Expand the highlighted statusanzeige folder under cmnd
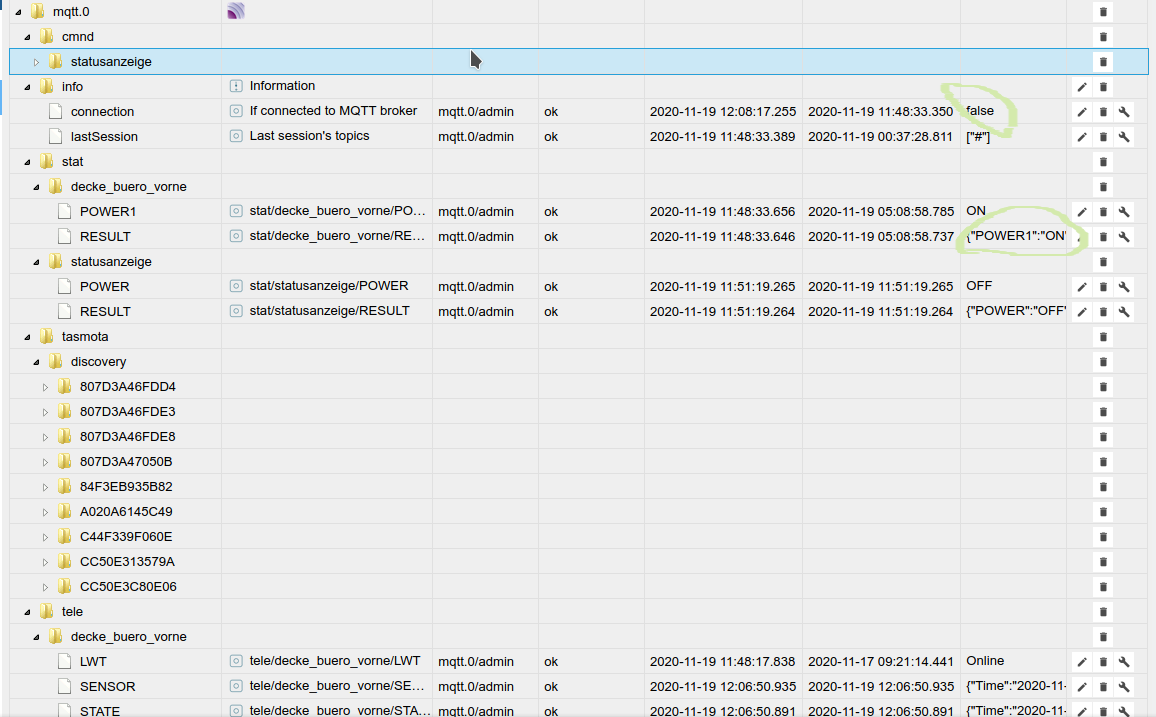 (x=36, y=62)
